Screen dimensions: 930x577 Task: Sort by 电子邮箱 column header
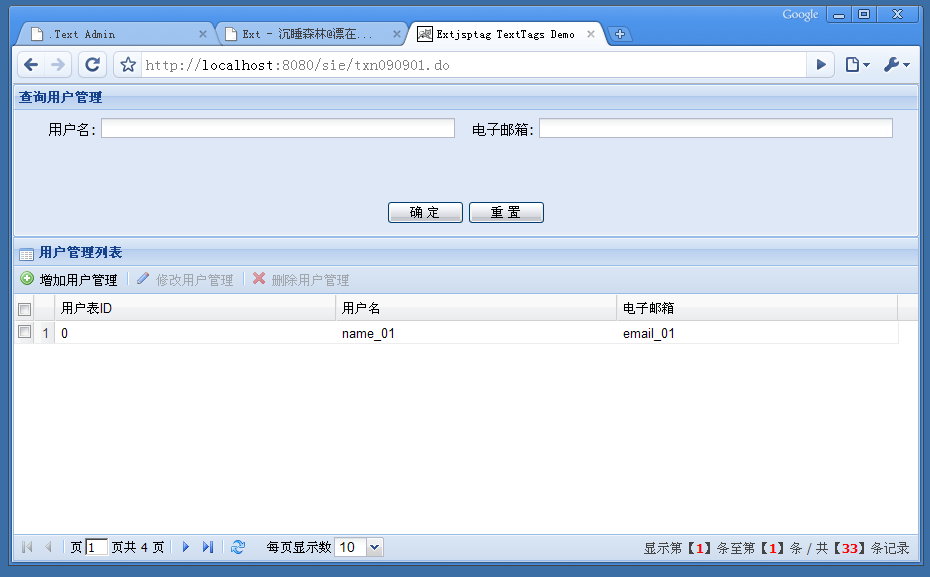pyautogui.click(x=757, y=308)
